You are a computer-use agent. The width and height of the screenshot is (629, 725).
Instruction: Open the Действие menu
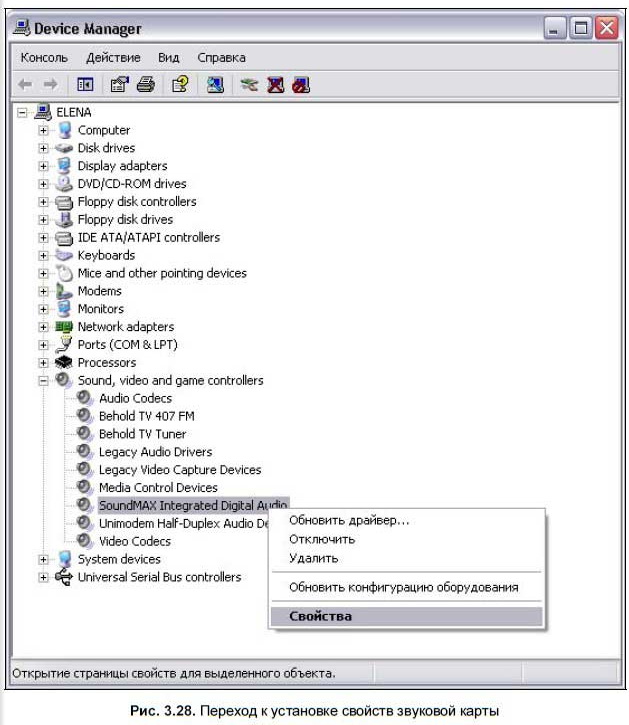tap(113, 58)
